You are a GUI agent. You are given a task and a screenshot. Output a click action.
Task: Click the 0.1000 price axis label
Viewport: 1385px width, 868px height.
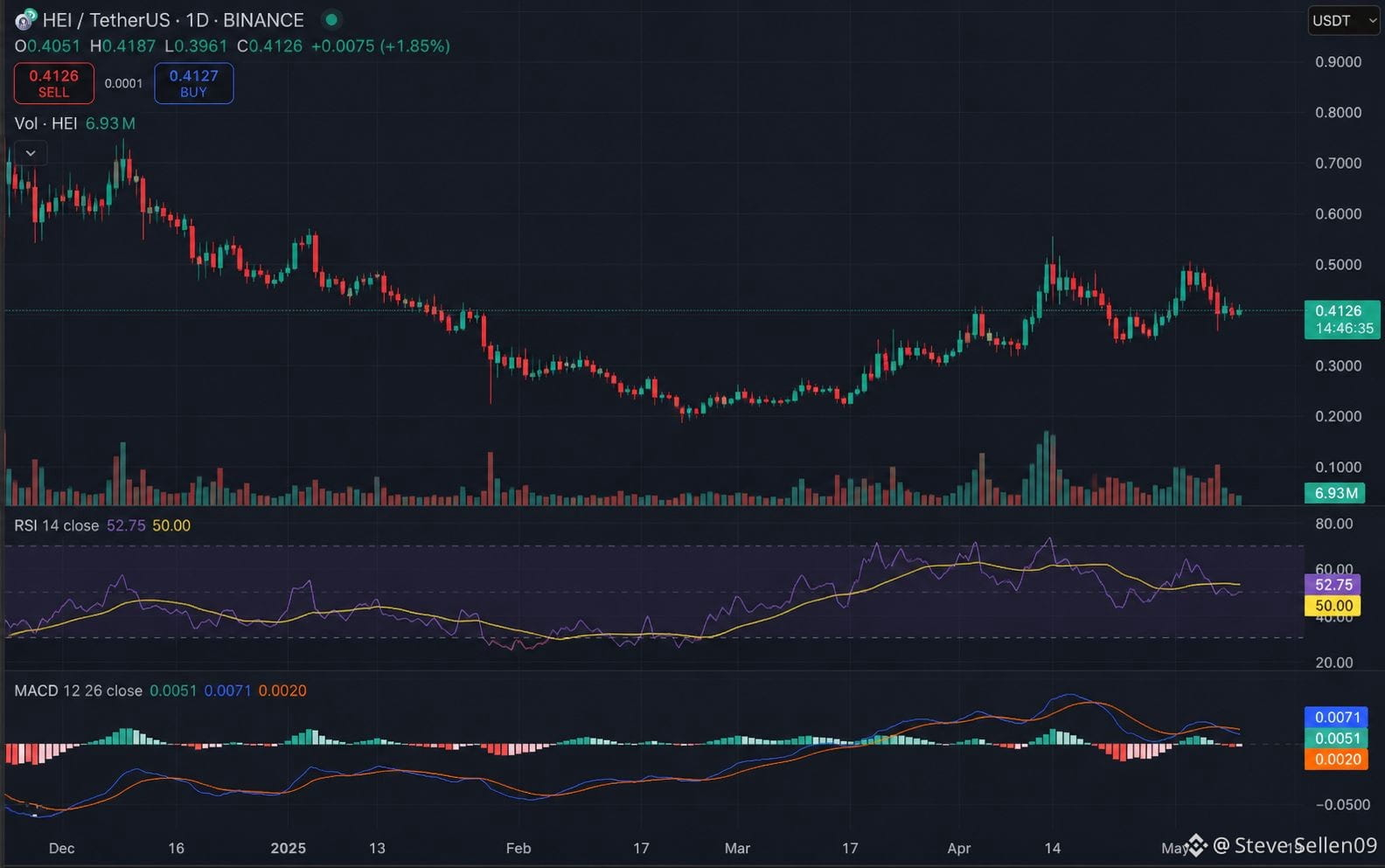point(1338,468)
